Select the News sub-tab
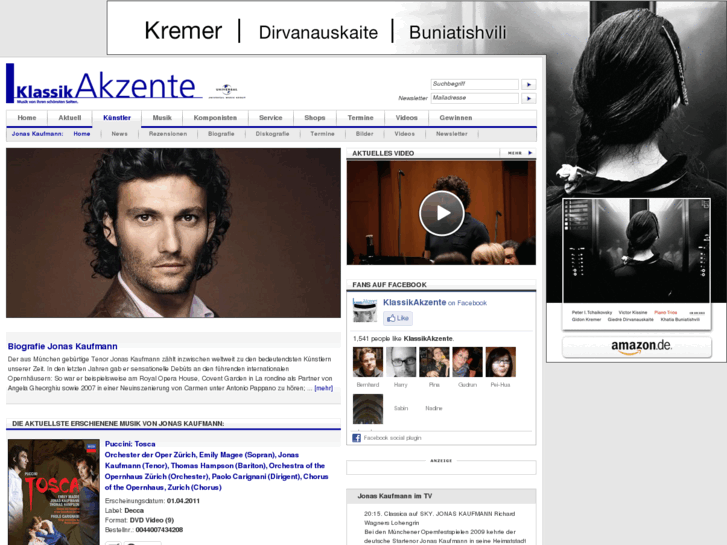The width and height of the screenshot is (727, 545). click(119, 134)
